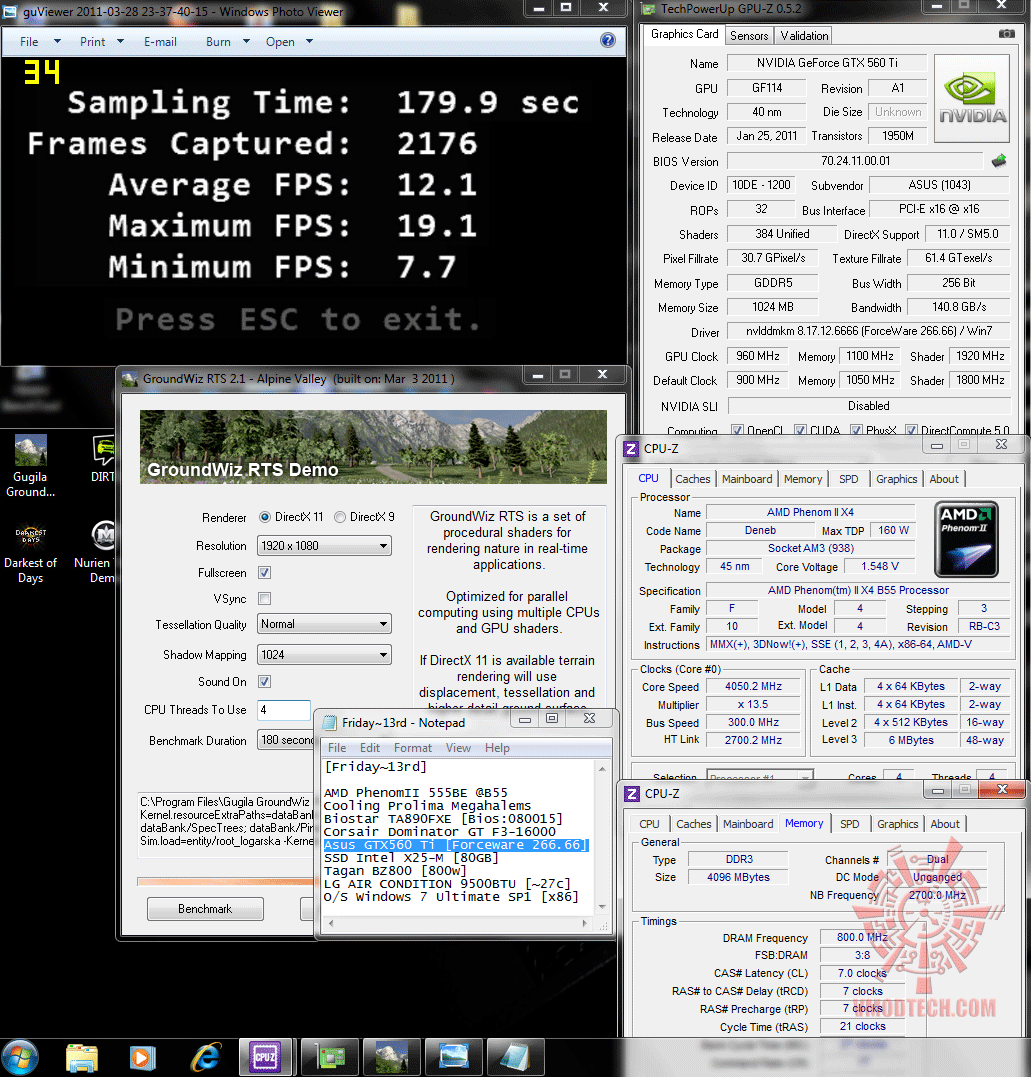
Task: Click the GroundWiz RTS Demo banner image
Action: coord(373,447)
